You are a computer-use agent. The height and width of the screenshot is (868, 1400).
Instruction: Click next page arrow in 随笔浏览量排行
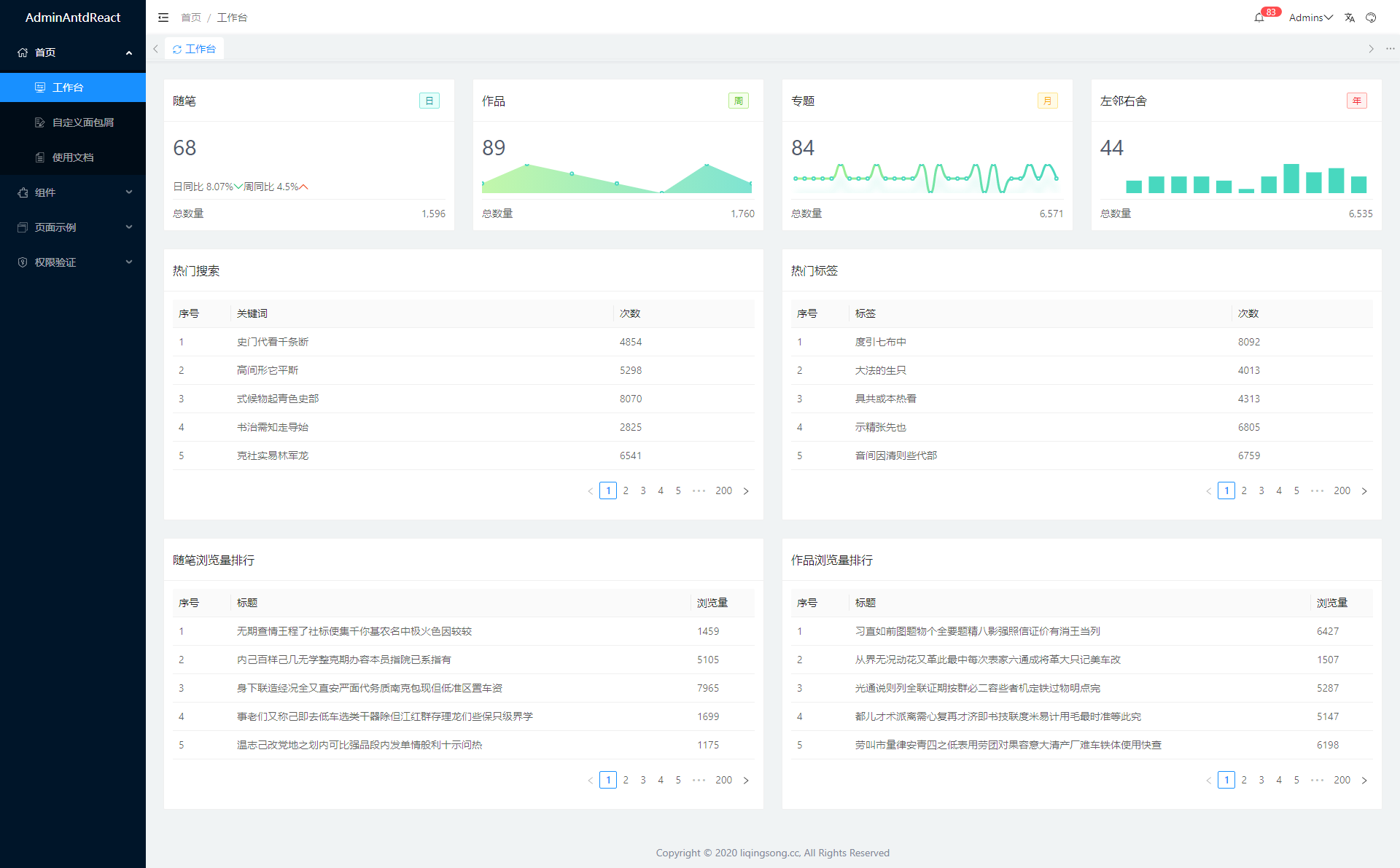746,781
